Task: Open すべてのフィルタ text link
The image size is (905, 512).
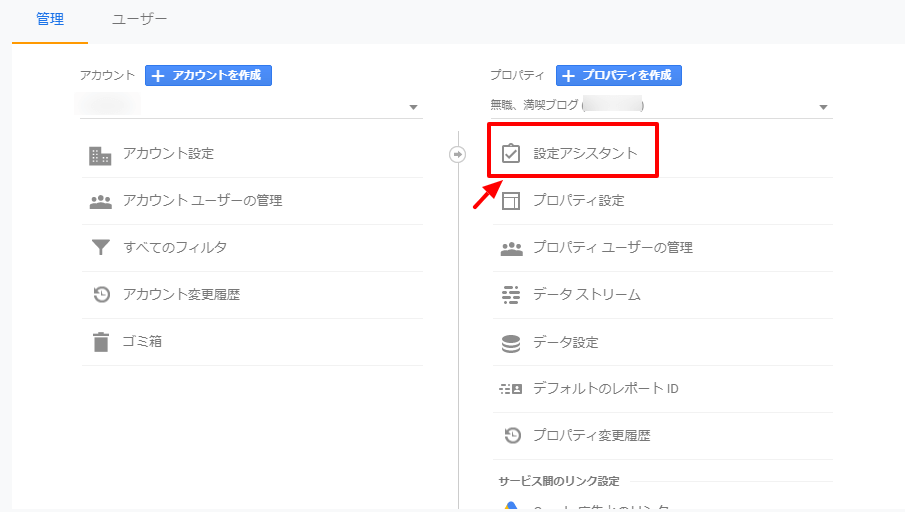Action: (175, 248)
